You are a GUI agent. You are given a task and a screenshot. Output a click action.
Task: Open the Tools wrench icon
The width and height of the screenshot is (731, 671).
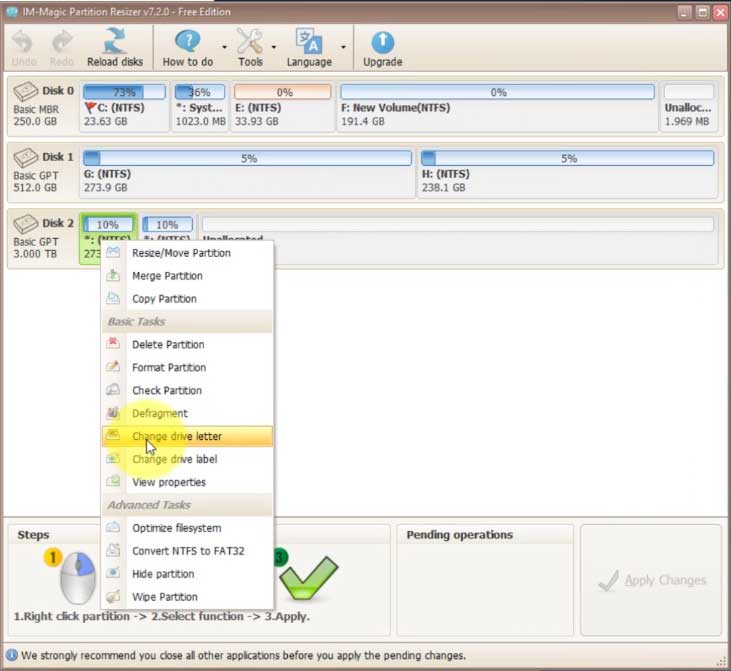coord(250,41)
